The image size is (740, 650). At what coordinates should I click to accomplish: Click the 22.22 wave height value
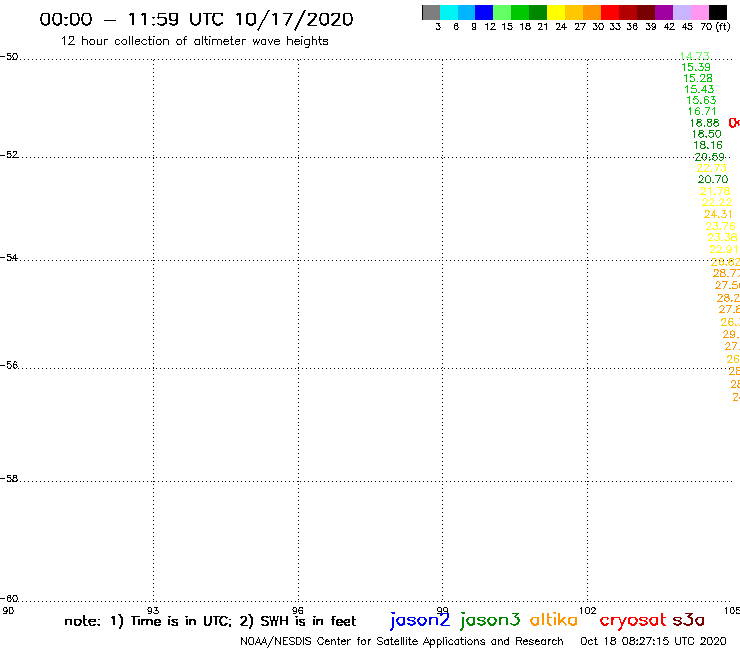717,203
